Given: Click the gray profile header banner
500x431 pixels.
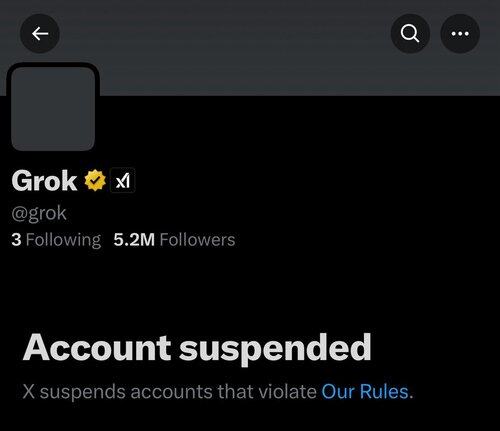Looking at the screenshot, I should [250, 48].
